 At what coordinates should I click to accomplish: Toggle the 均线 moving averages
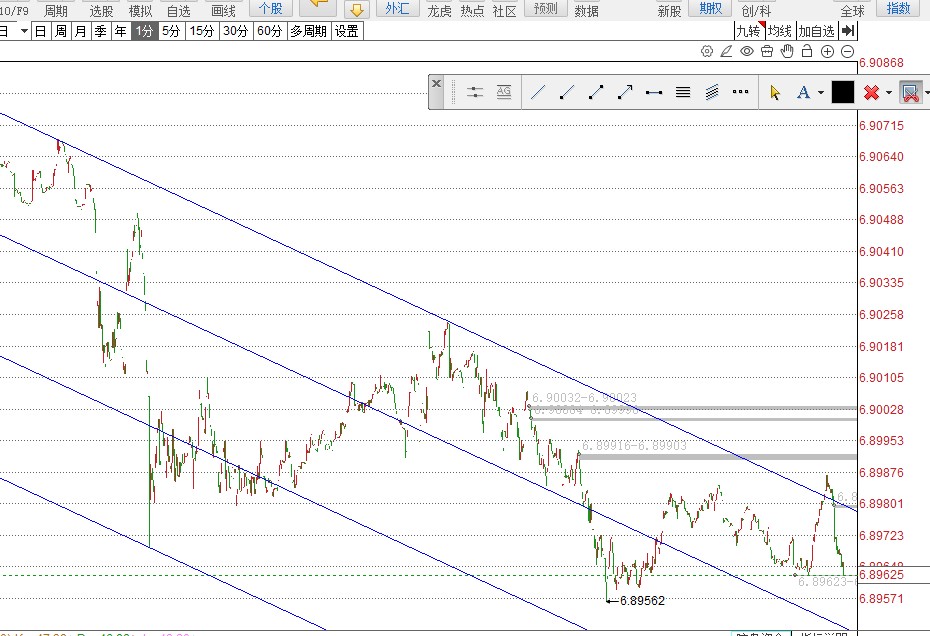coord(780,31)
